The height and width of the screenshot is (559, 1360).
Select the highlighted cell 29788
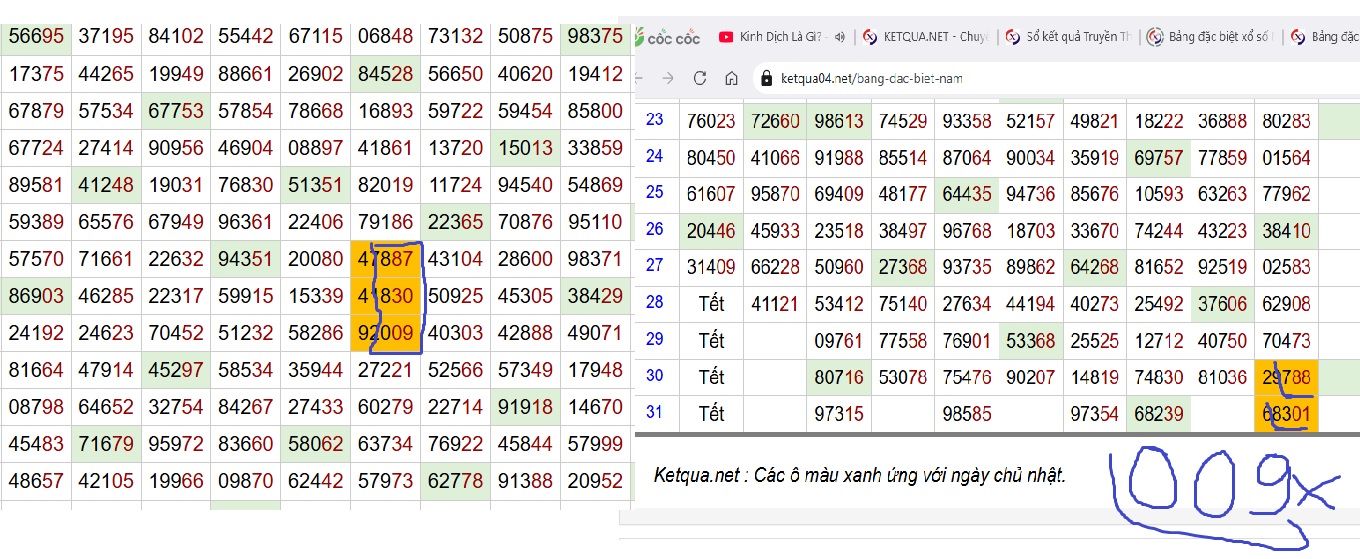pos(1286,377)
